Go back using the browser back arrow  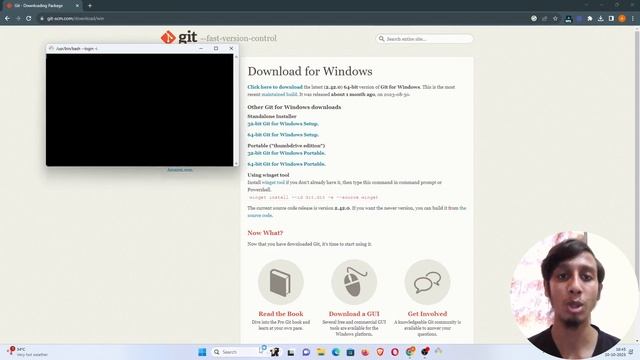coord(7,18)
